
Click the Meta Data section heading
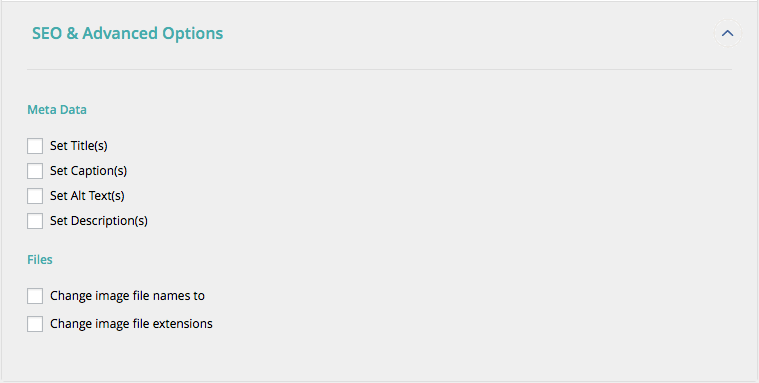point(57,110)
